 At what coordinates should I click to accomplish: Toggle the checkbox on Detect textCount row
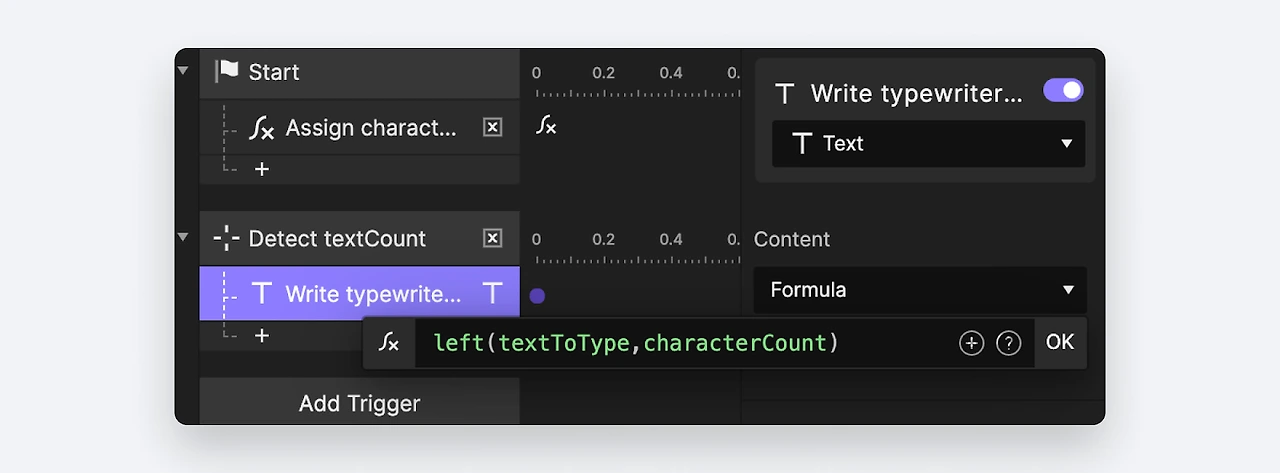tap(492, 238)
